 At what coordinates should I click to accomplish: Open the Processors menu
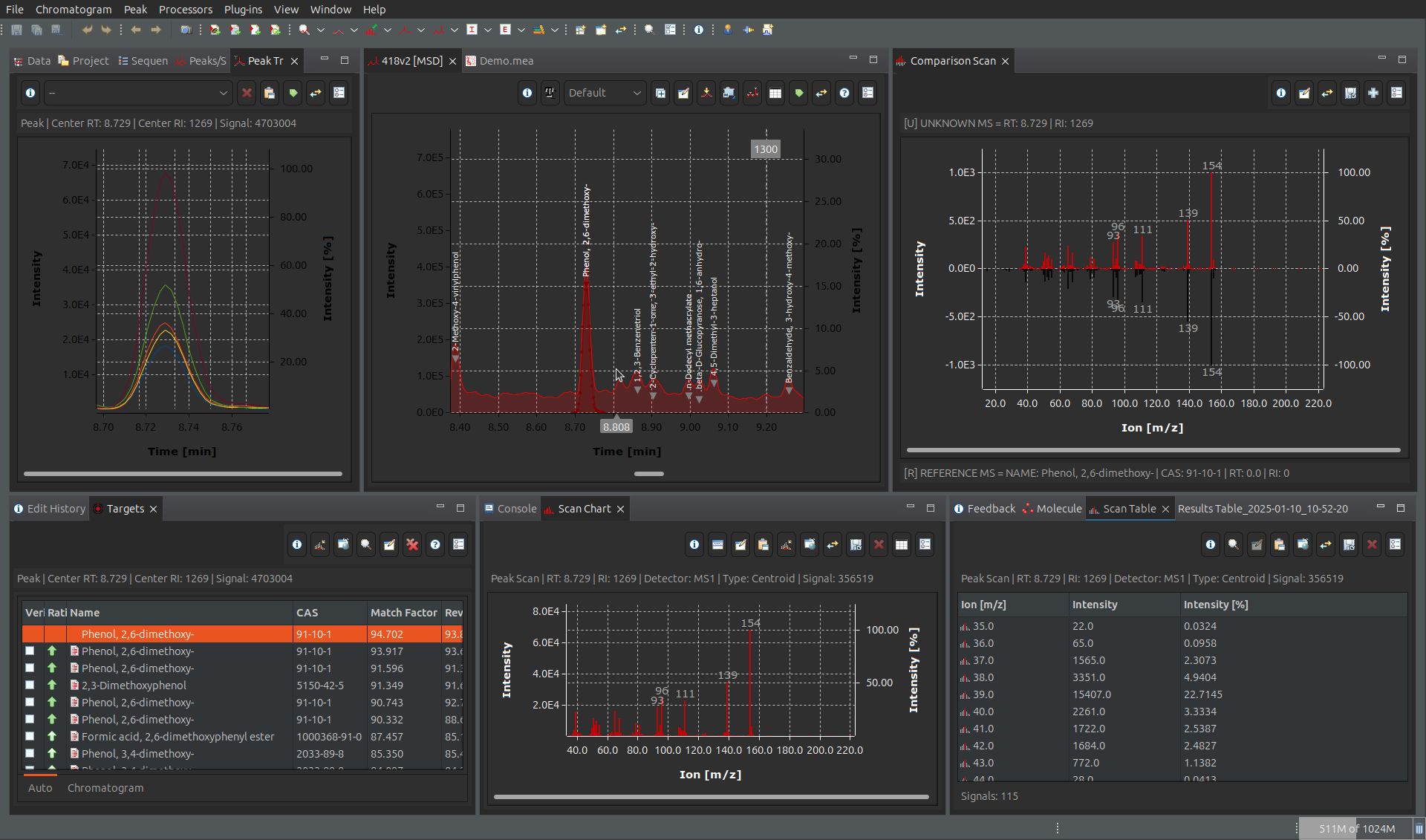click(186, 9)
